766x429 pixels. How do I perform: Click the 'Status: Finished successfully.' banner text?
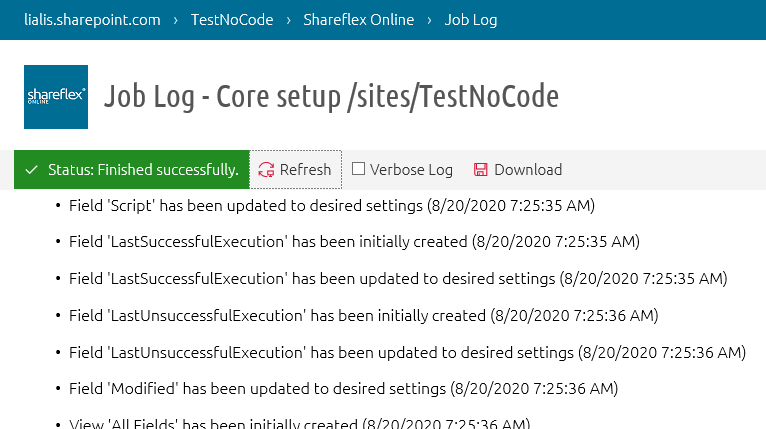coord(143,170)
